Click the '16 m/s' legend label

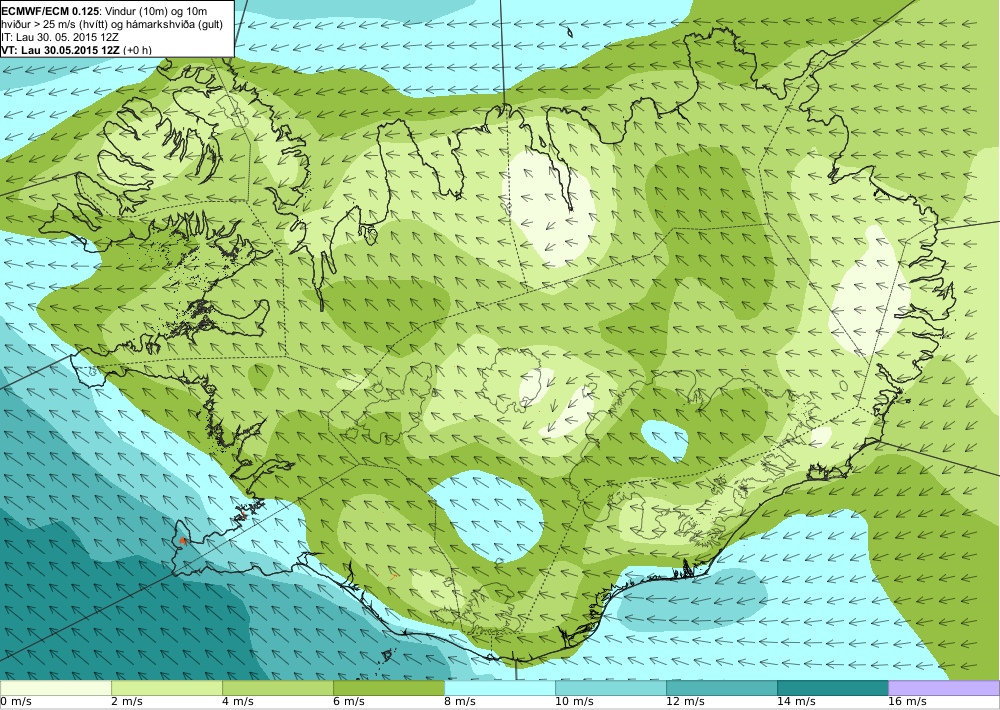(906, 702)
